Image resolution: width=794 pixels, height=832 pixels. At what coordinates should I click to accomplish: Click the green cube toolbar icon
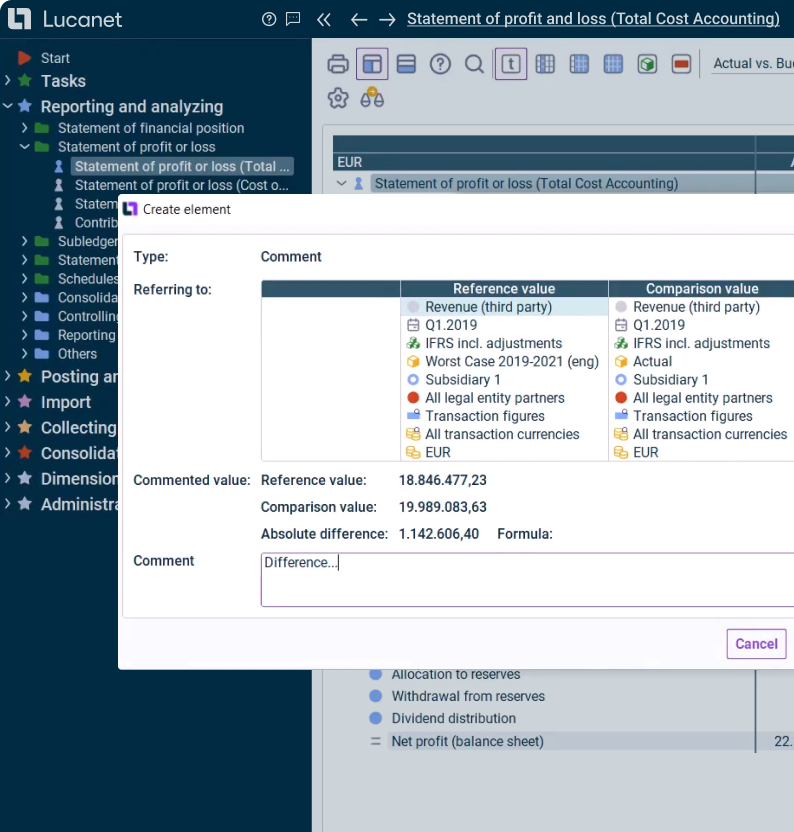coord(647,64)
